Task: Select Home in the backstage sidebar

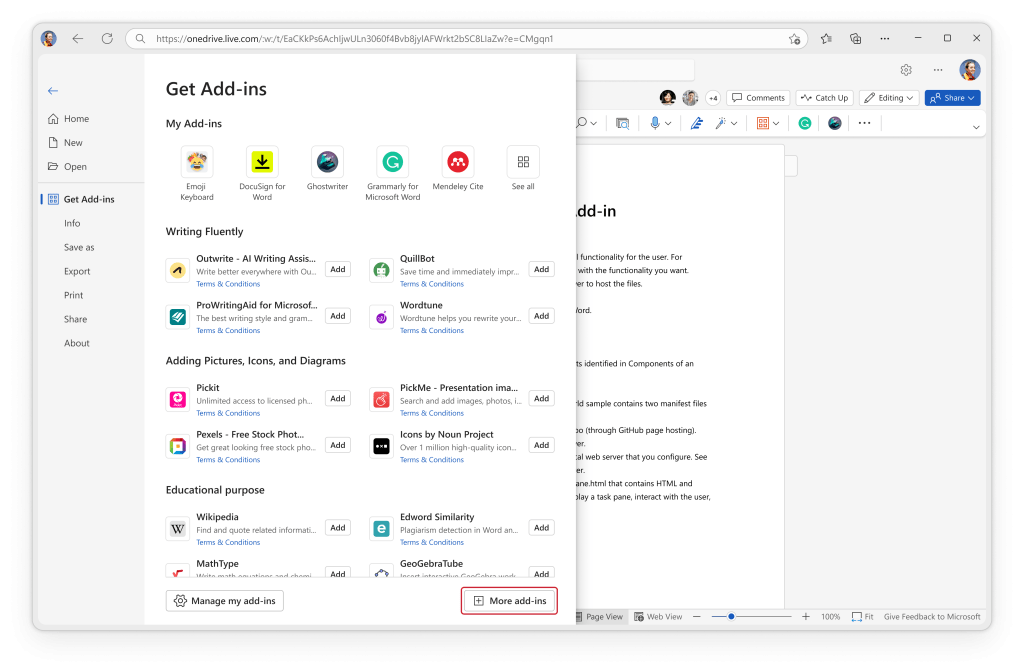Action: [x=69, y=119]
